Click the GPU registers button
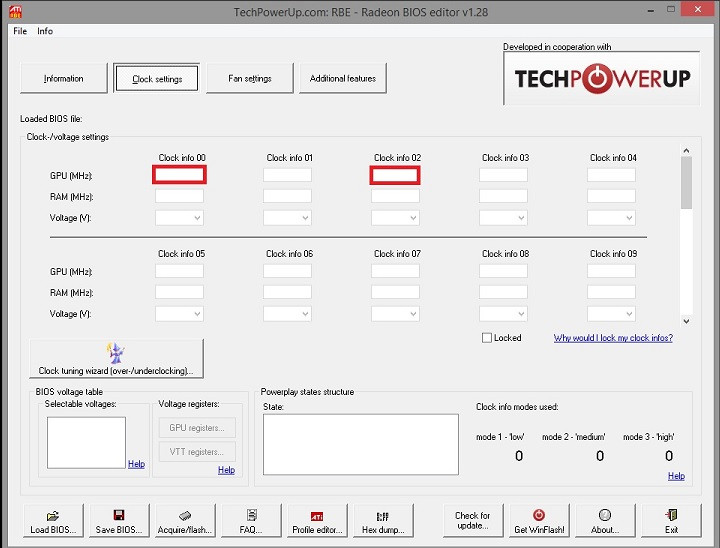The image size is (720, 548). (x=197, y=428)
